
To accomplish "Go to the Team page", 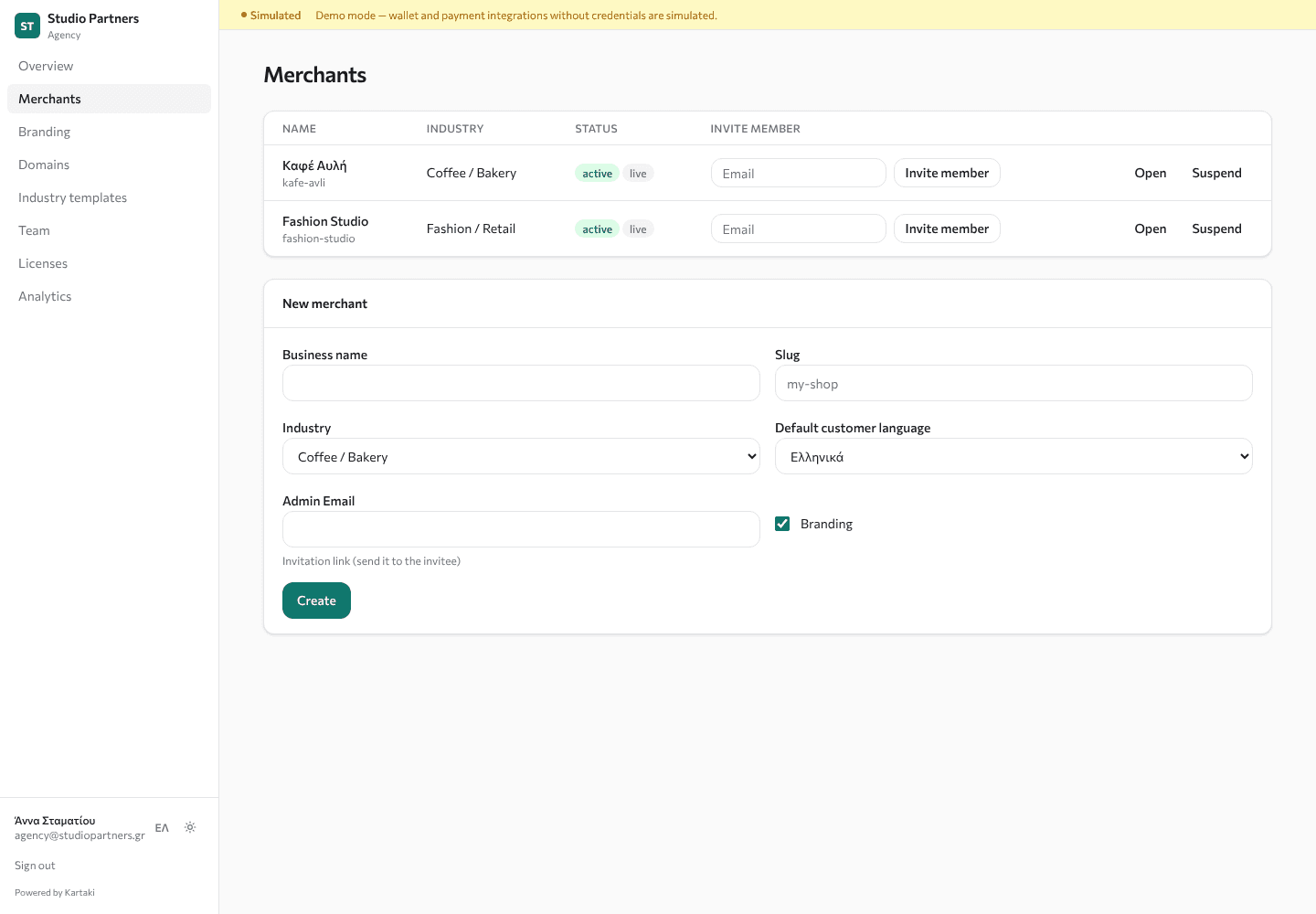I will point(109,230).
